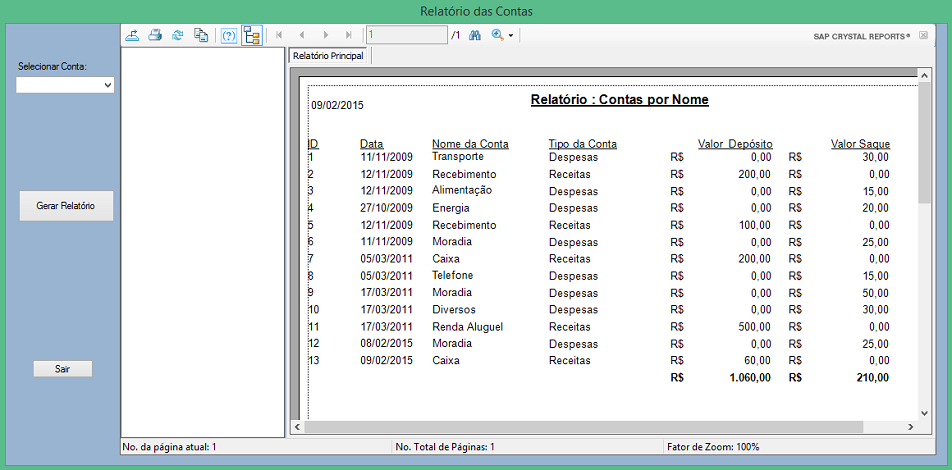Click the 500,00 deposit value
The width and height of the screenshot is (952, 470).
point(755,327)
